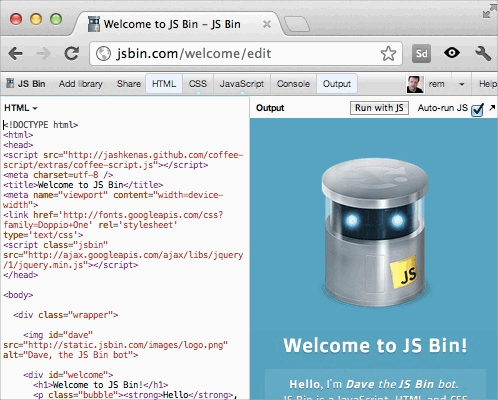Click the jsbin.com address bar
Image resolution: width=498 pixels, height=400 pixels.
coord(246,53)
